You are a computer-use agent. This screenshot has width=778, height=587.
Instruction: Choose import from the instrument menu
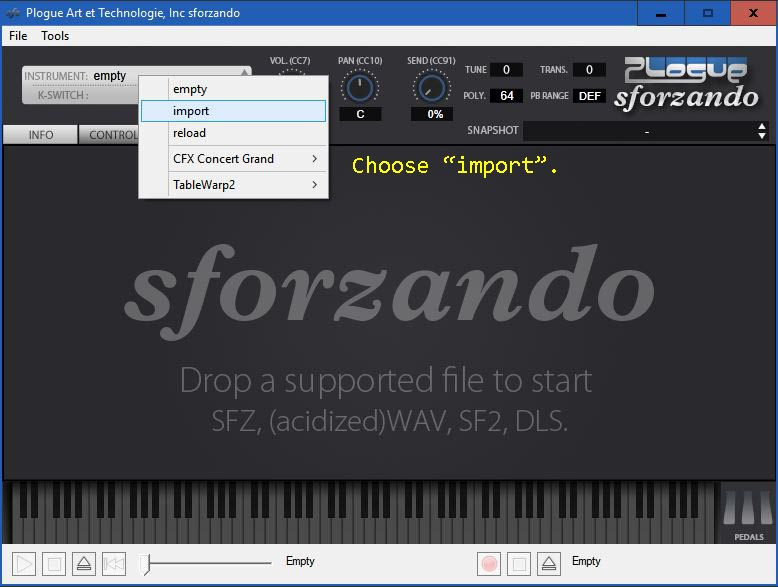[233, 111]
